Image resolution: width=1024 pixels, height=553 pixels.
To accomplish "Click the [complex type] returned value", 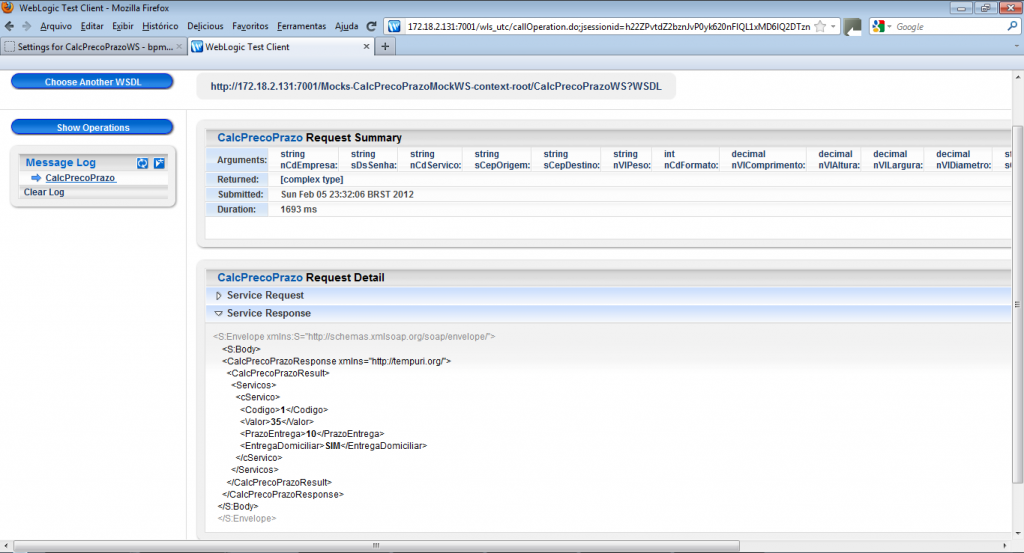I will [312, 180].
